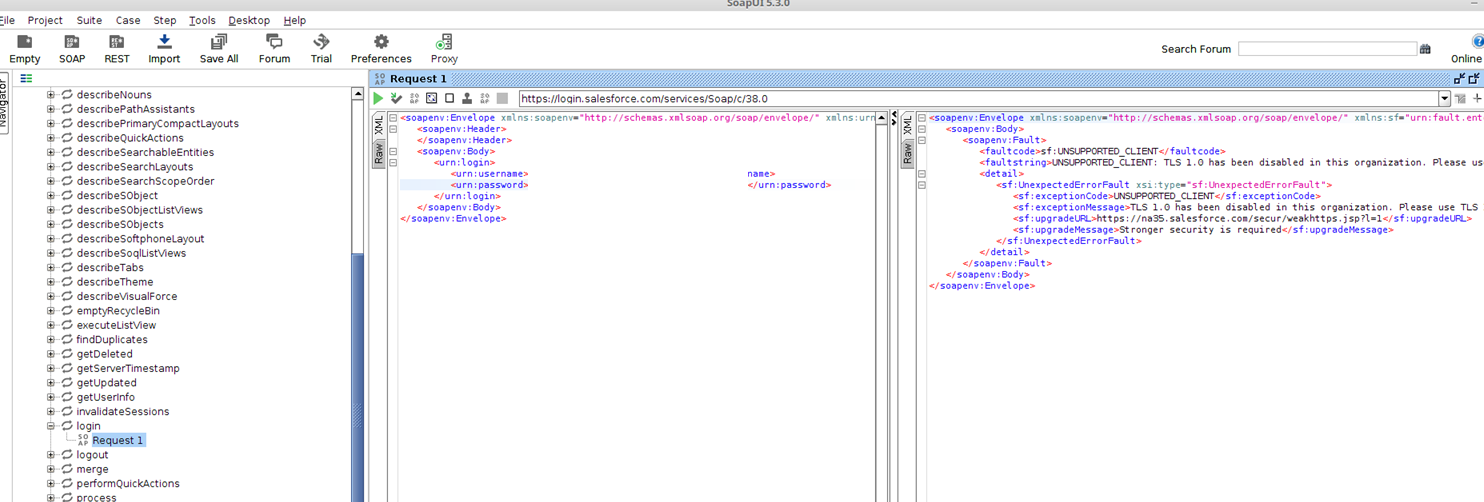
Task: Click the Save All icon
Action: click(218, 41)
